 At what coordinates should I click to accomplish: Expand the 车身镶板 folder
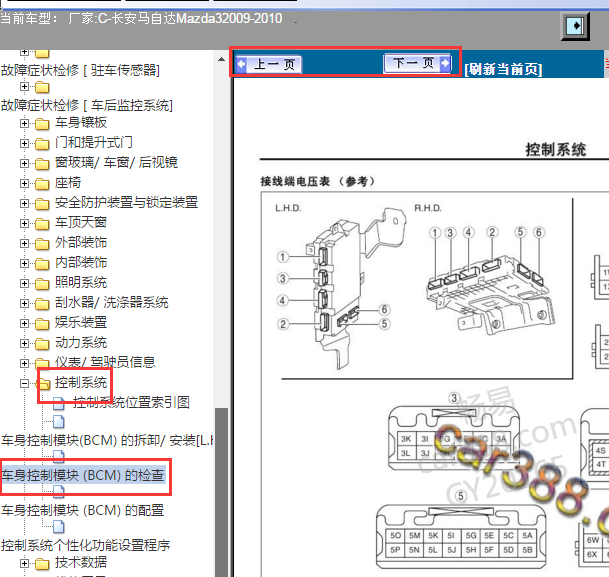click(x=24, y=123)
